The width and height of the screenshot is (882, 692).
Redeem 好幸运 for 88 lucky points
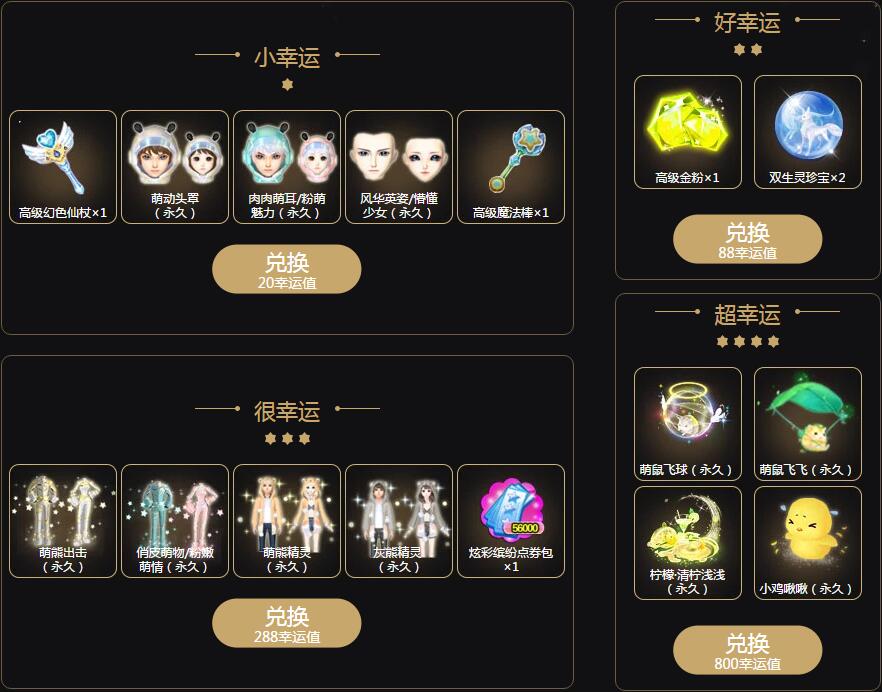point(748,239)
